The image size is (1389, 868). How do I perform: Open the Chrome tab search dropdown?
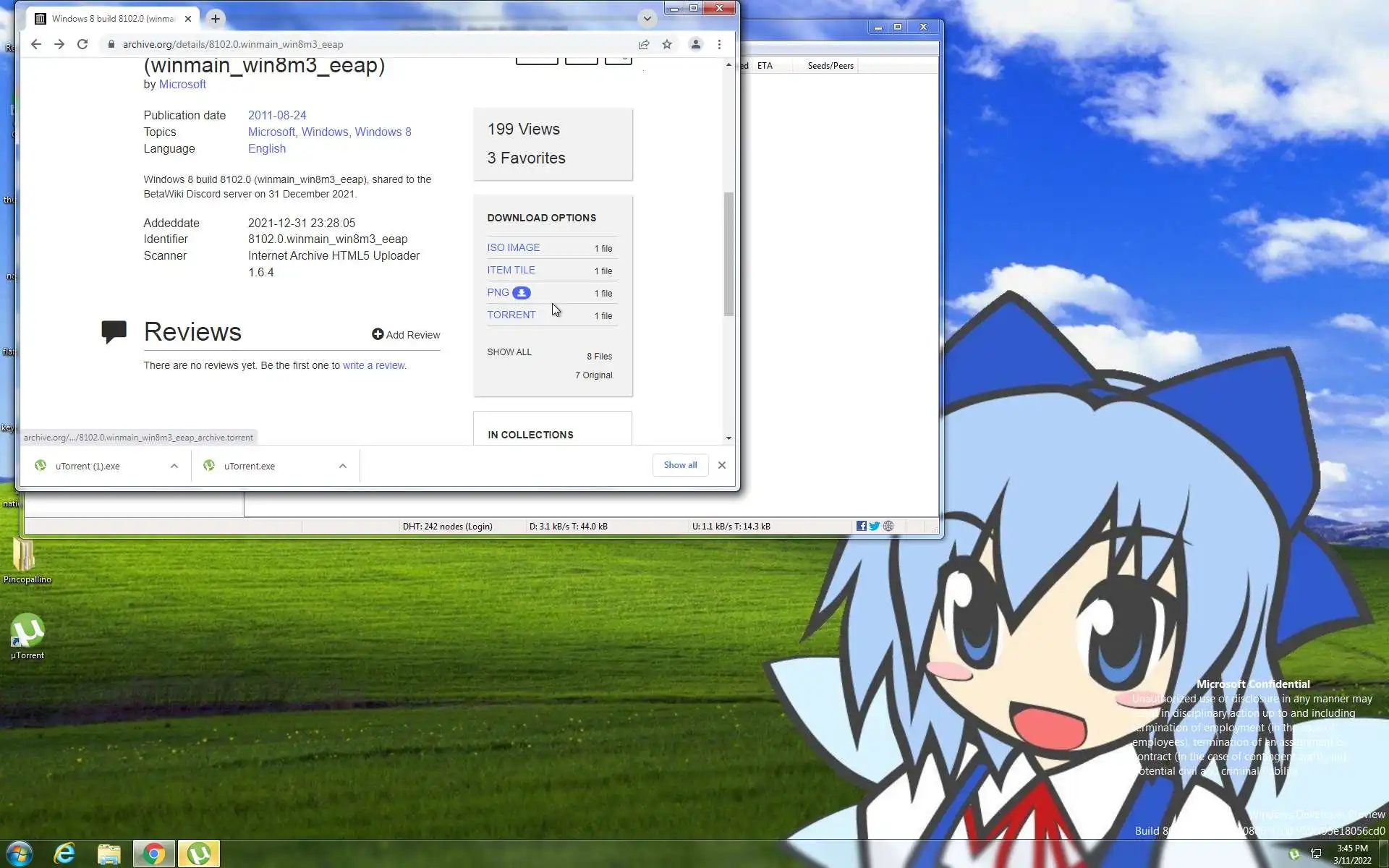click(x=647, y=19)
